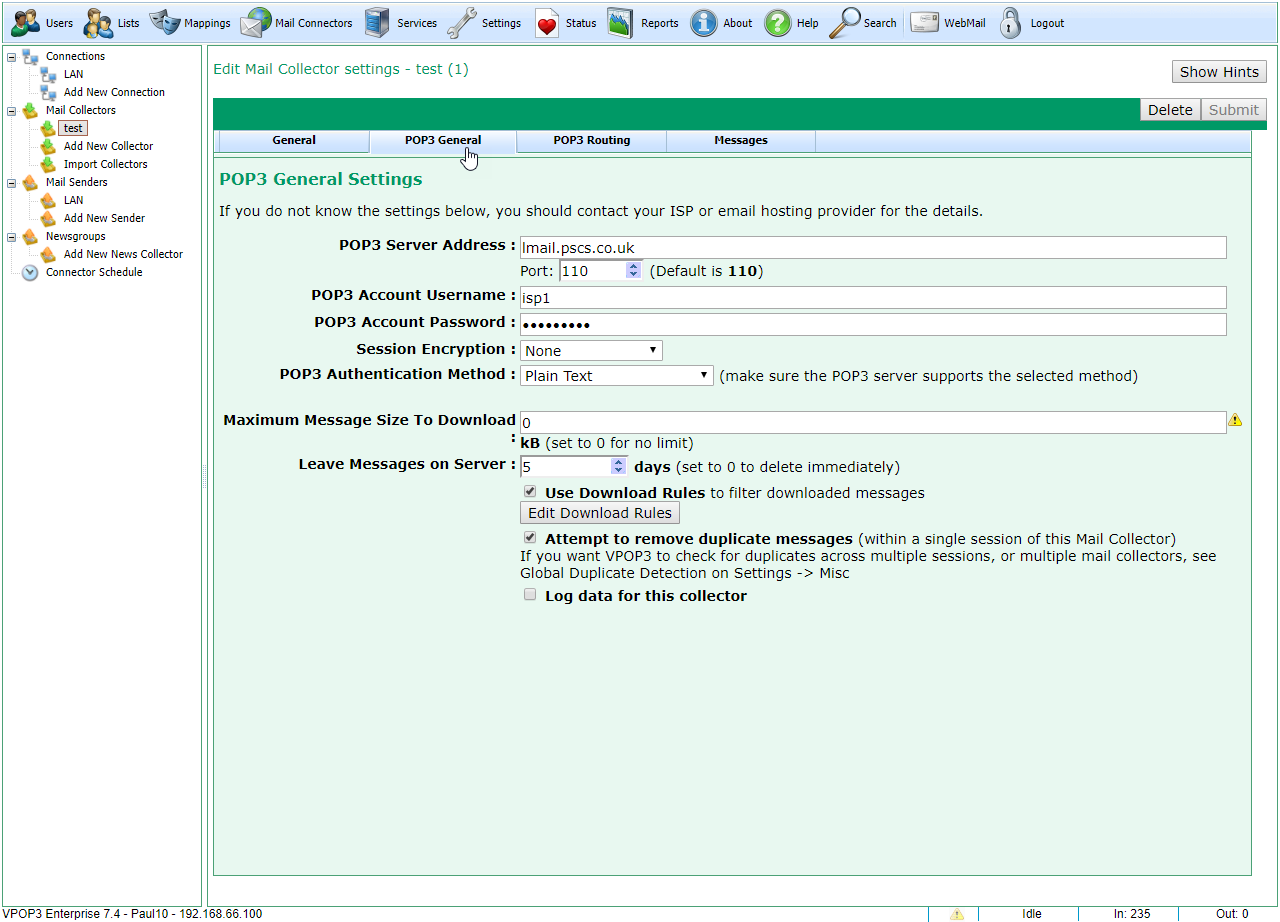Viewport: 1280px width, 922px height.
Task: Open the Reports chart icon
Action: coord(620,23)
